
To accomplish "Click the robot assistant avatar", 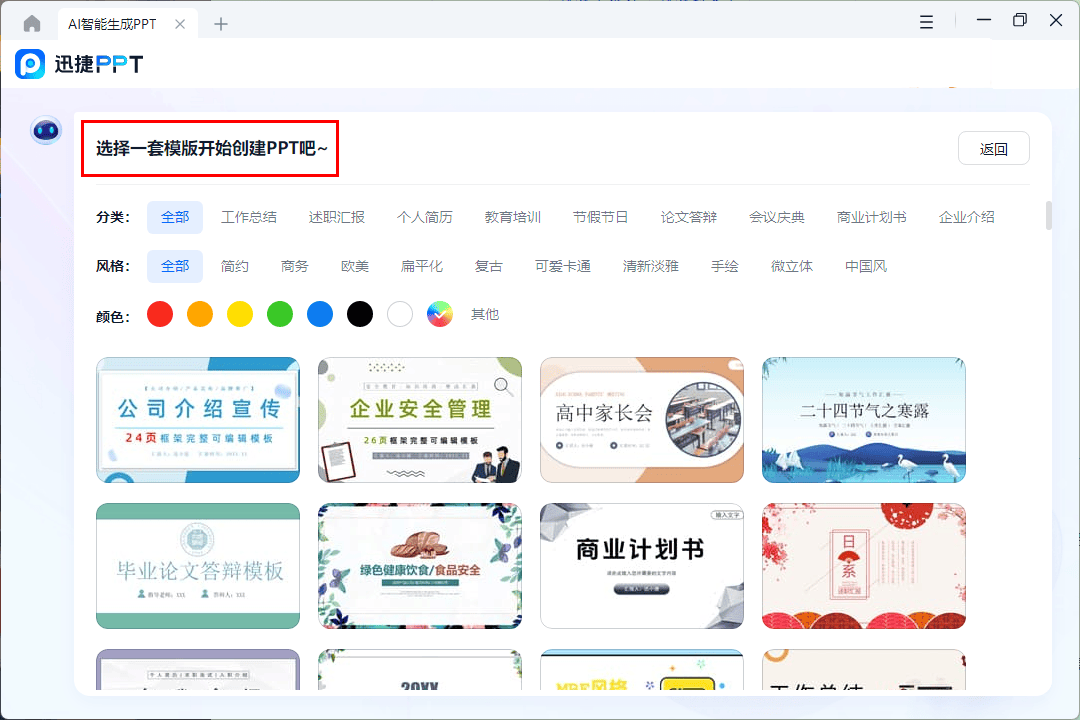I will point(46,130).
